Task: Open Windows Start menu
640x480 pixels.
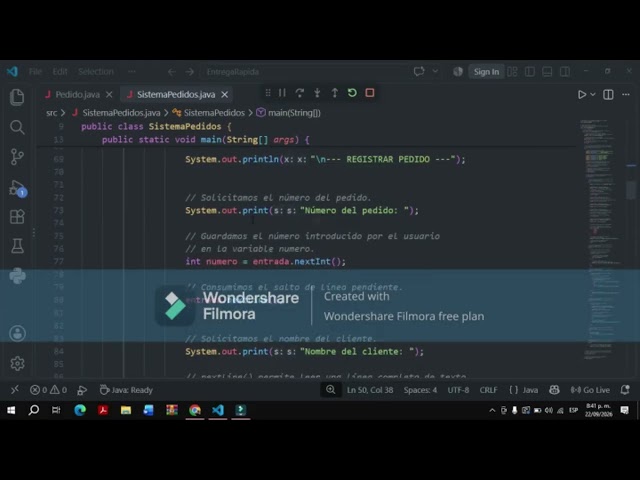Action: click(x=11, y=410)
